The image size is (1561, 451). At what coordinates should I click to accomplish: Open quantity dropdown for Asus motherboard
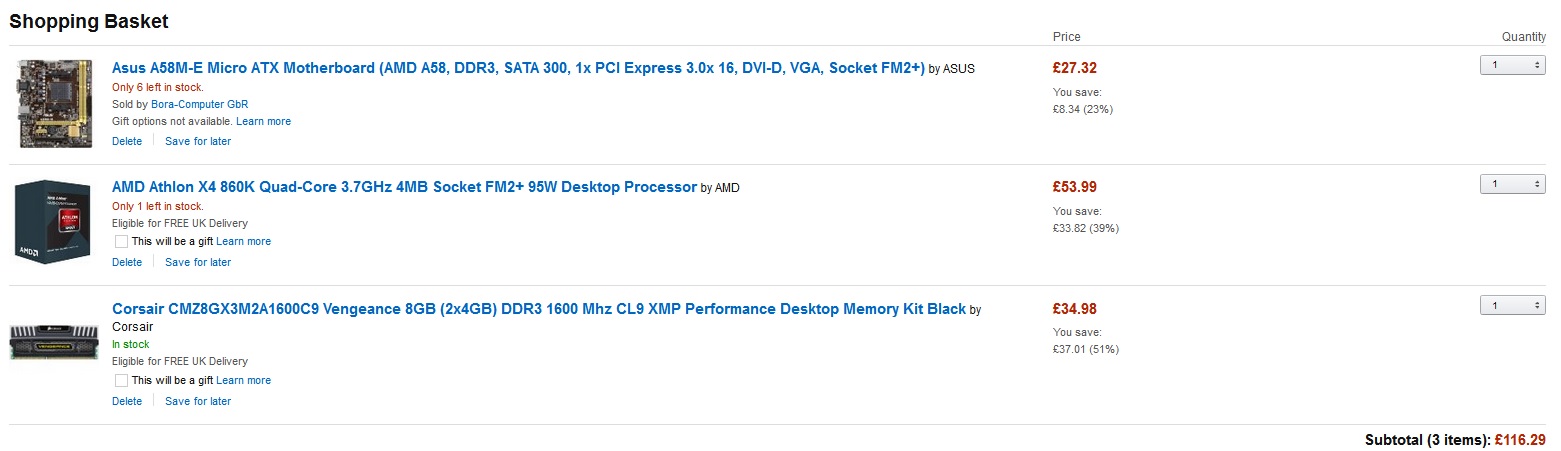tap(1512, 65)
